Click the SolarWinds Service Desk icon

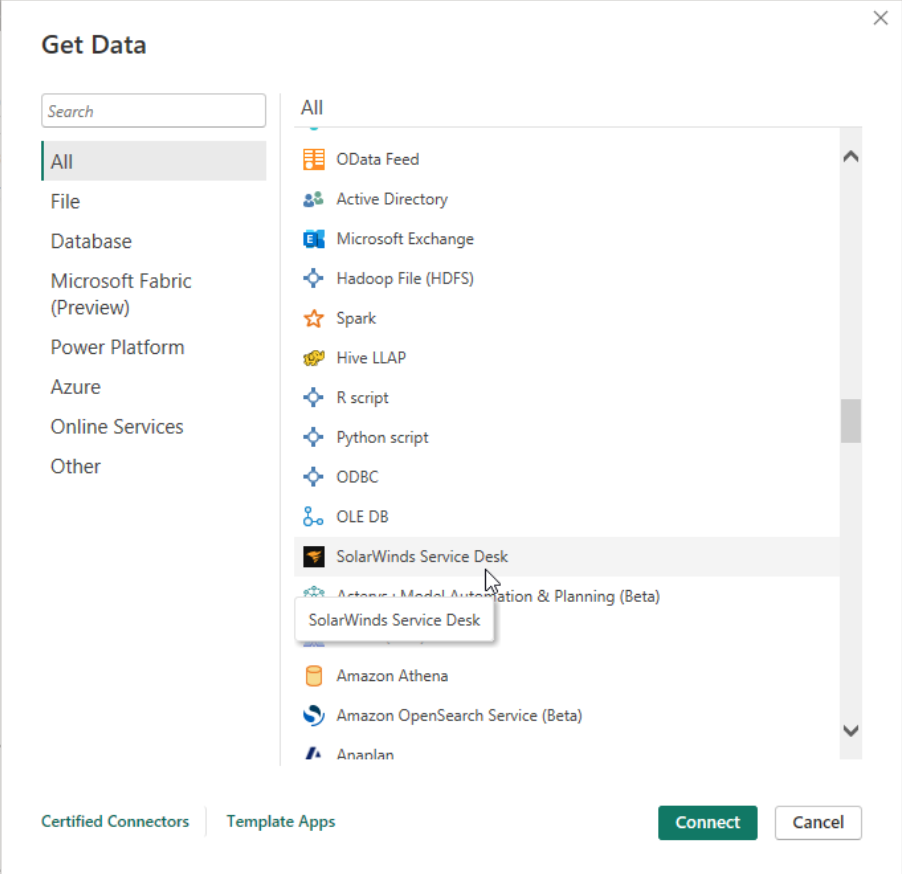(x=314, y=557)
